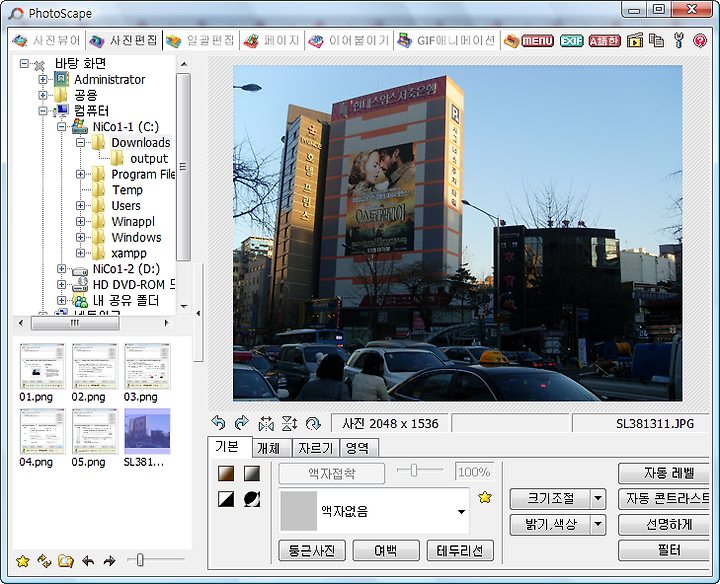
Task: Click the 둥근사진 button
Action: click(312, 550)
